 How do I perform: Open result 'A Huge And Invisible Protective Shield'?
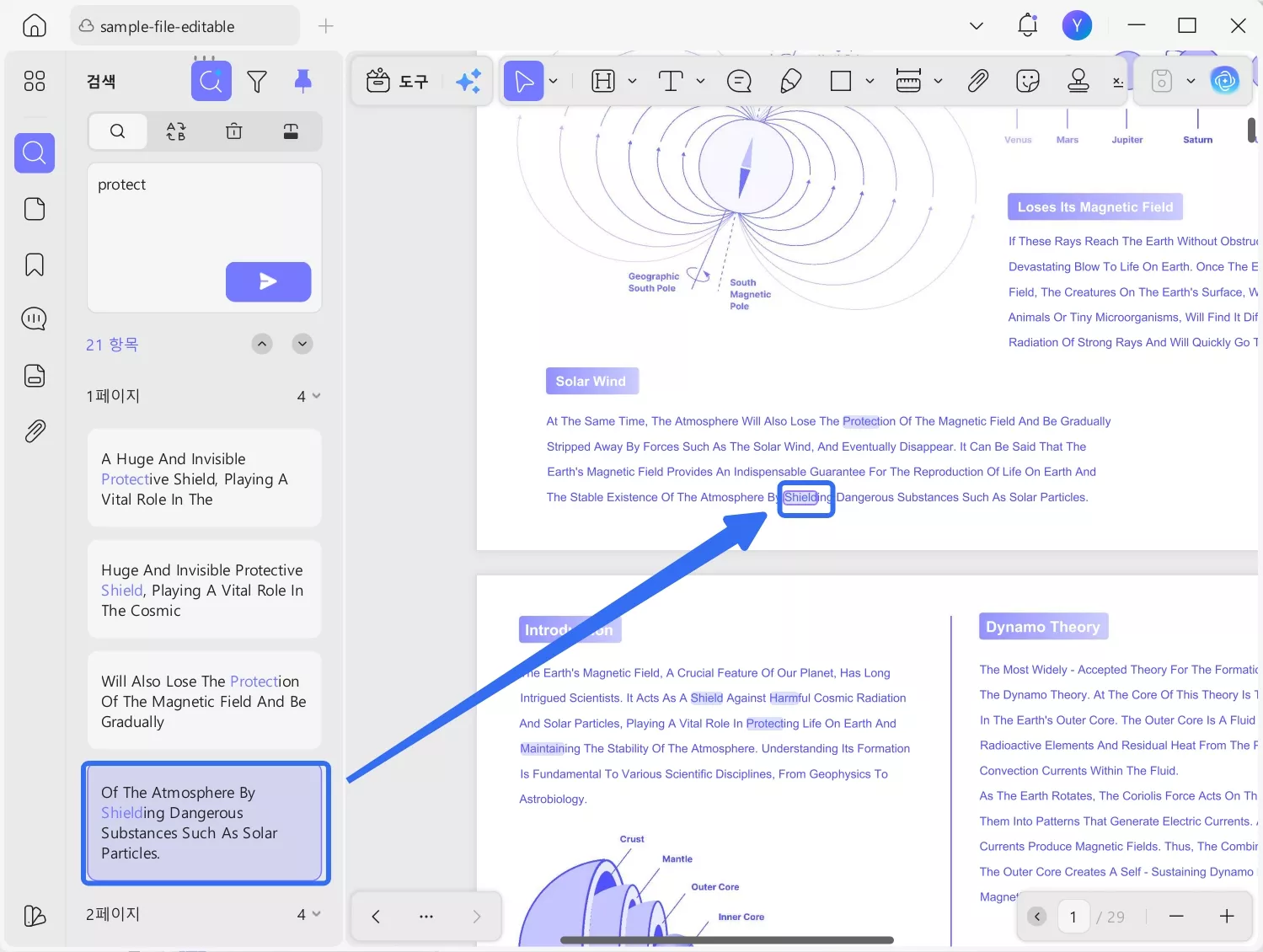[x=205, y=479]
